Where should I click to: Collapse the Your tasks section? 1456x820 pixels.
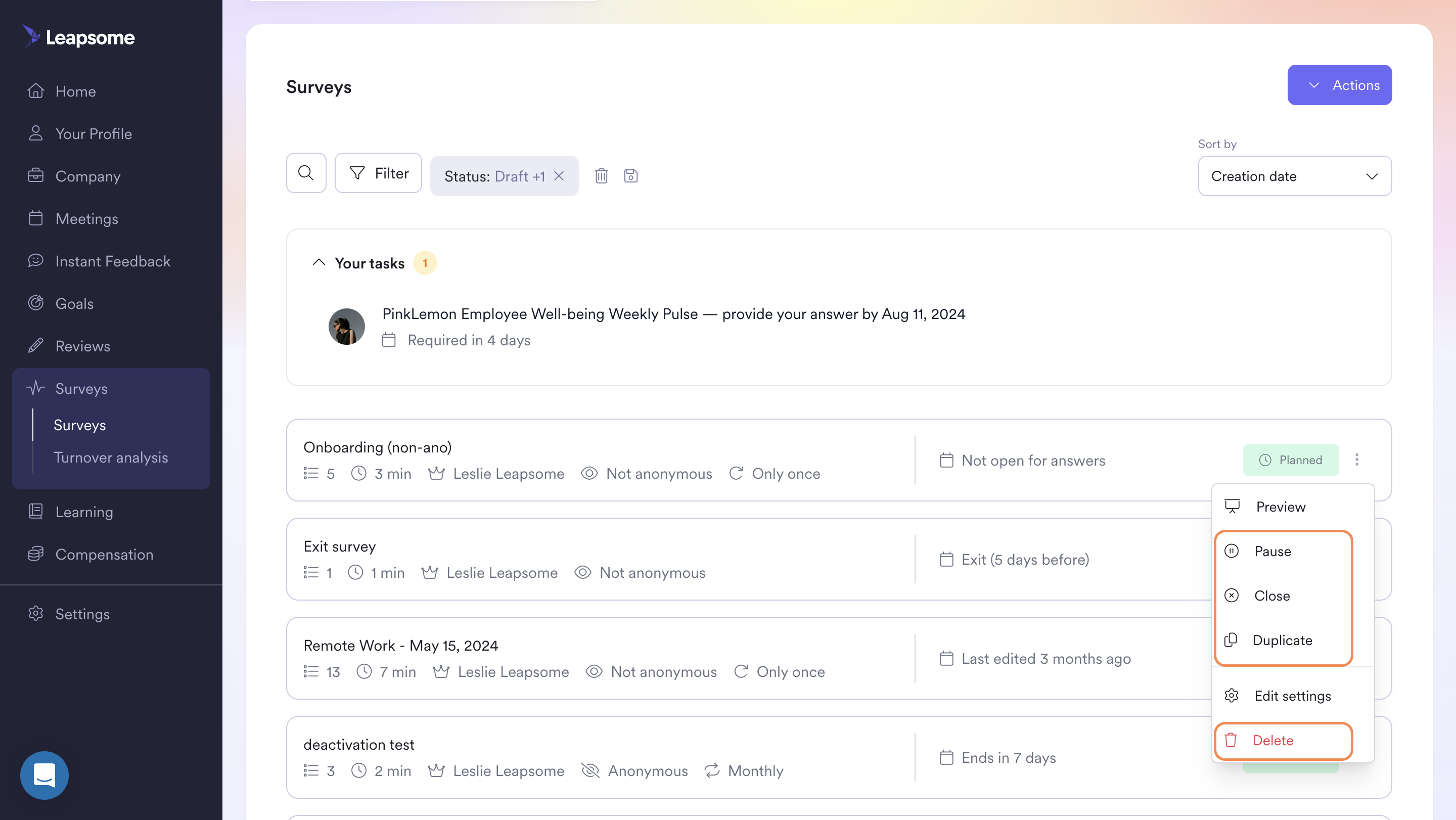tap(319, 262)
